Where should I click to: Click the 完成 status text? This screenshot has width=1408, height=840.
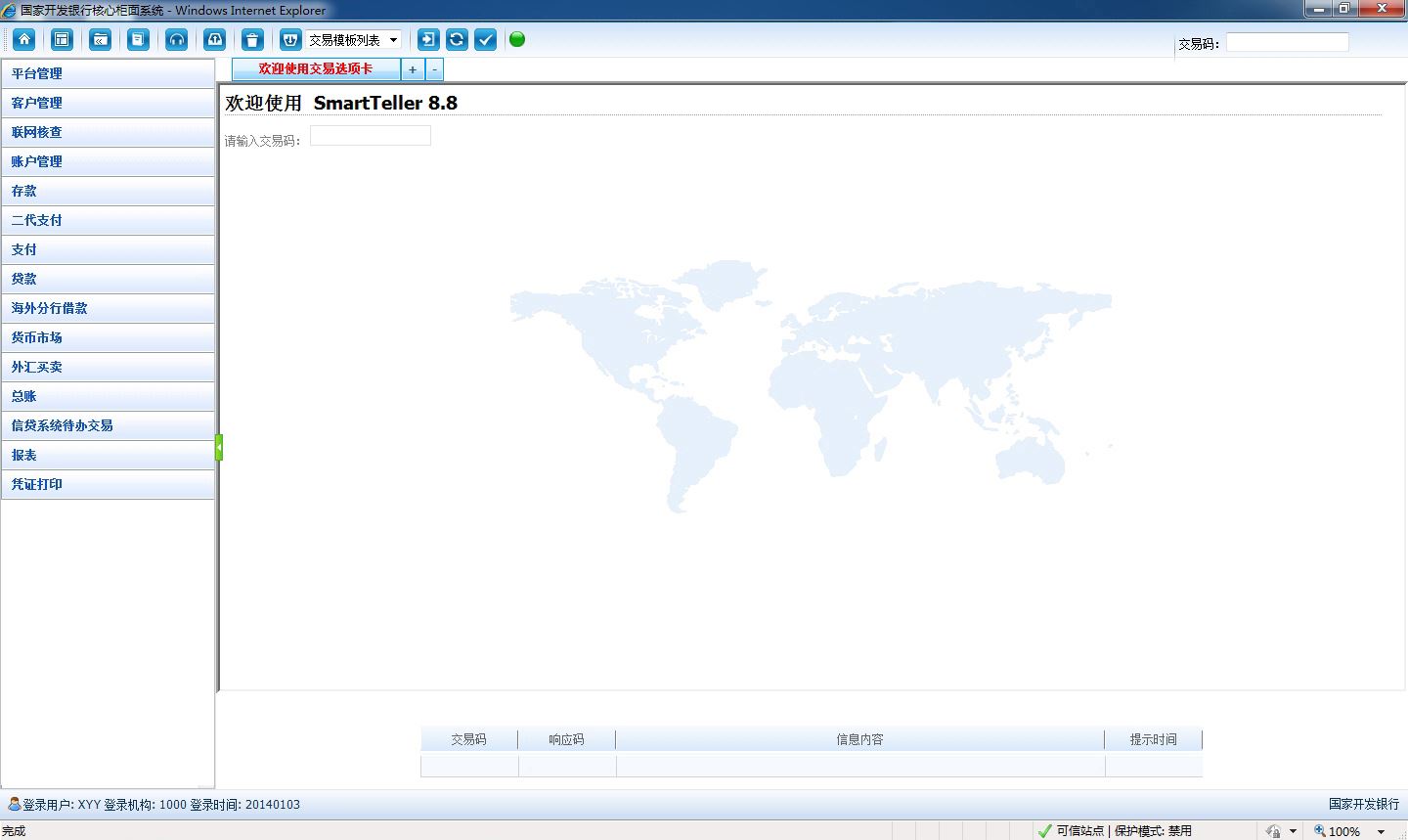14,831
